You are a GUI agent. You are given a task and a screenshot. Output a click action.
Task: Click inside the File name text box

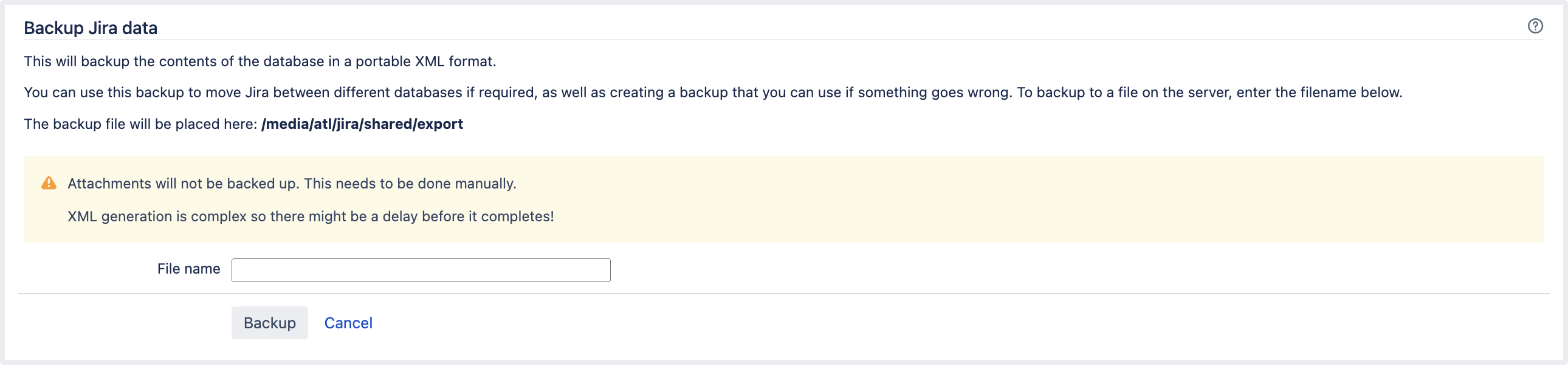click(x=421, y=269)
